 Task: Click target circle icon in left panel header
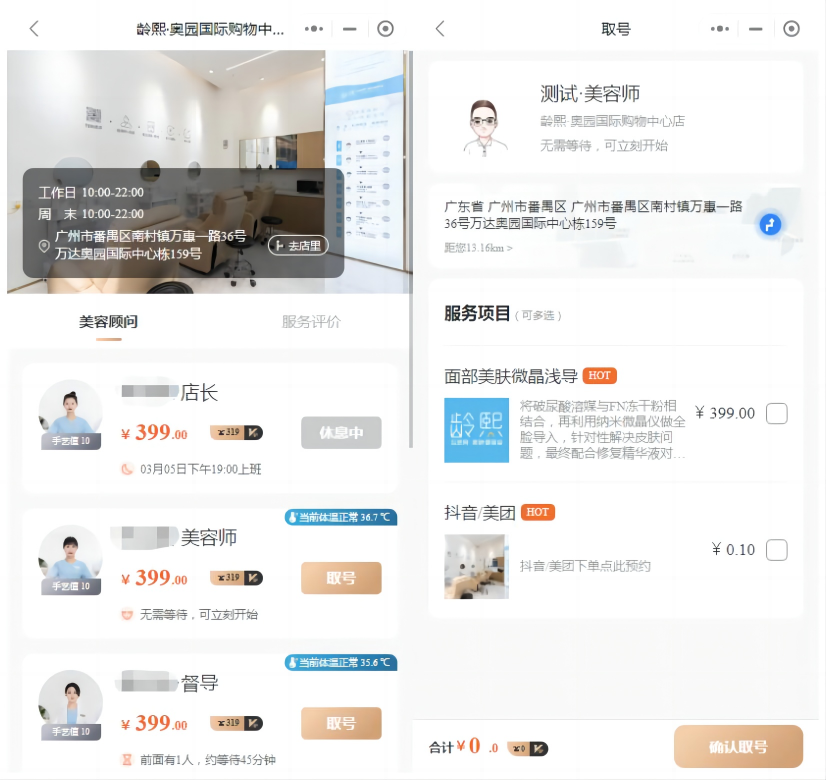point(386,29)
